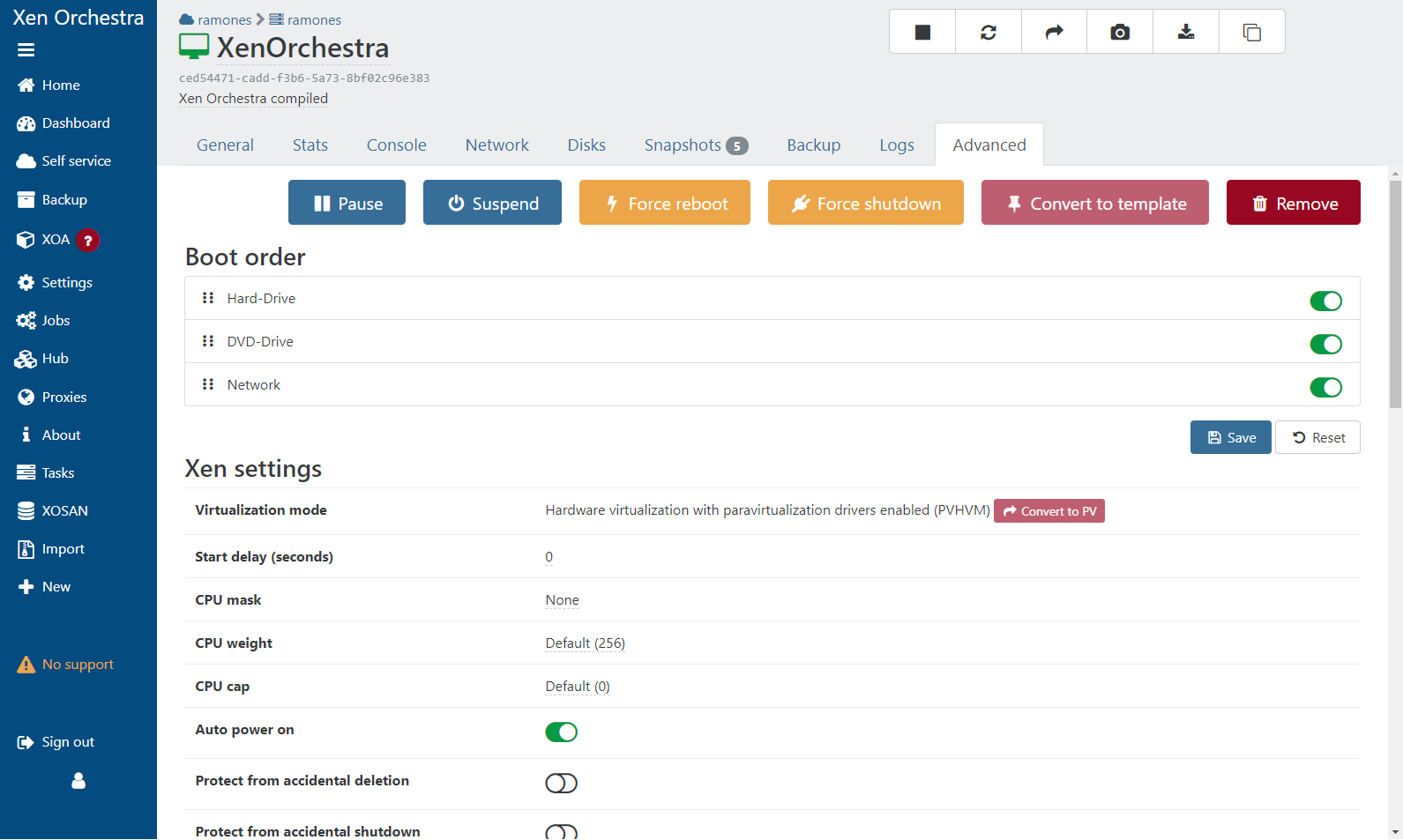Open the Network tab
1403x840 pixels.
coord(497,145)
